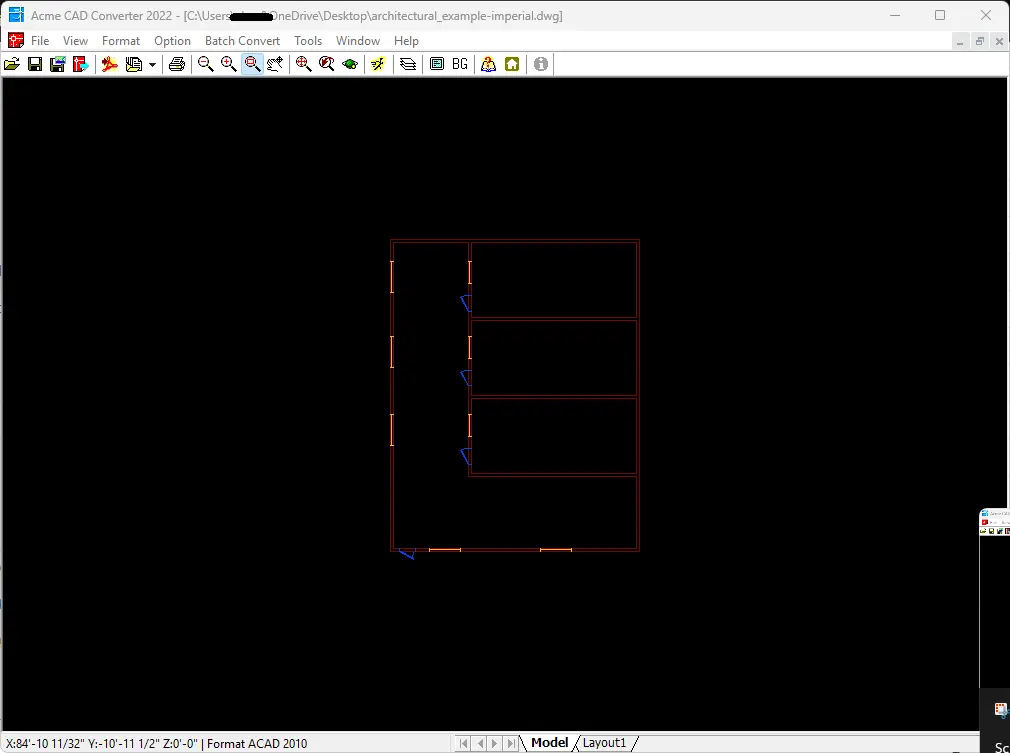
Task: Switch to the Layout1 tab
Action: [x=604, y=743]
